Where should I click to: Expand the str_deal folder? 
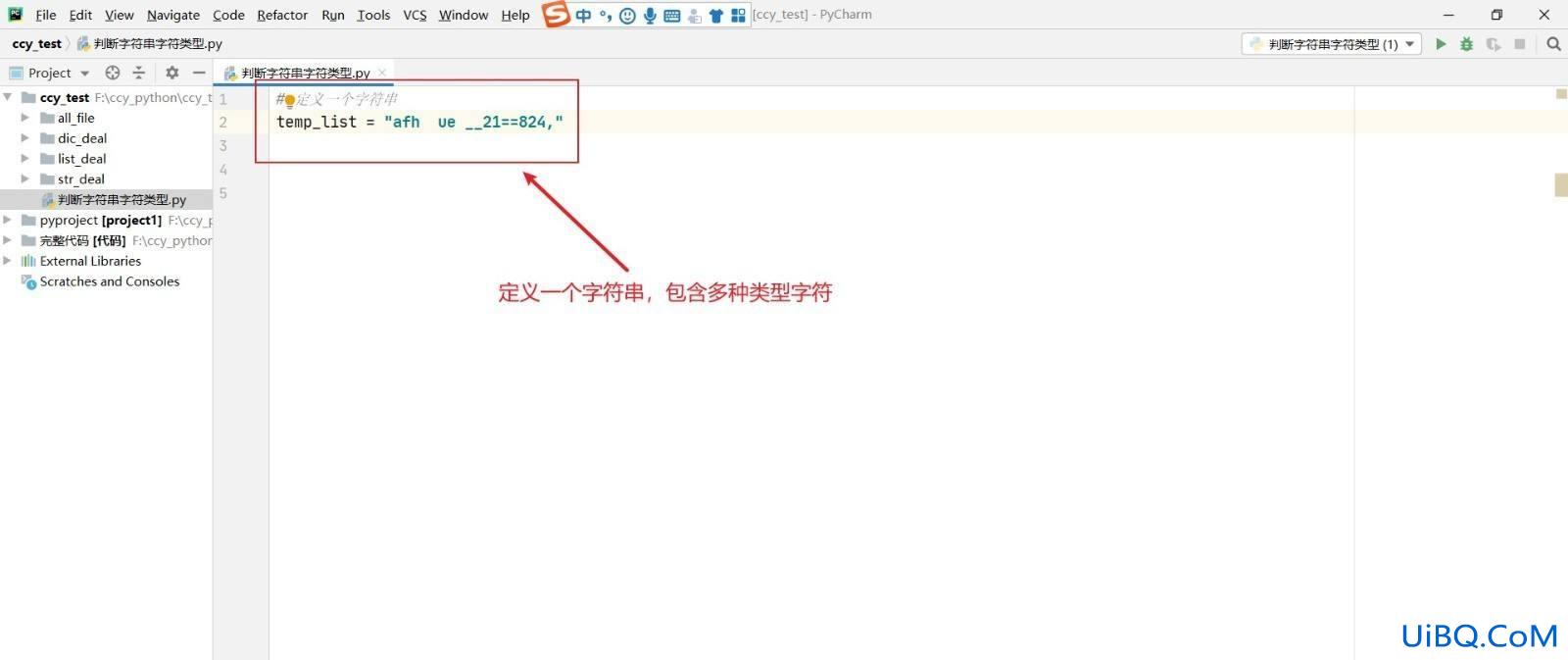pos(25,179)
